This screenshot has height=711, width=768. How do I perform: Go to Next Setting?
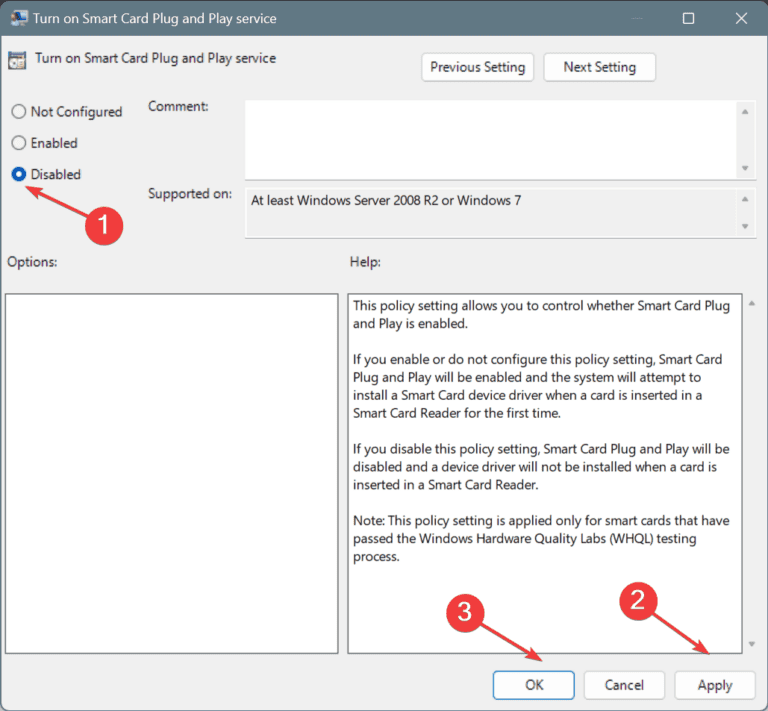(x=599, y=67)
